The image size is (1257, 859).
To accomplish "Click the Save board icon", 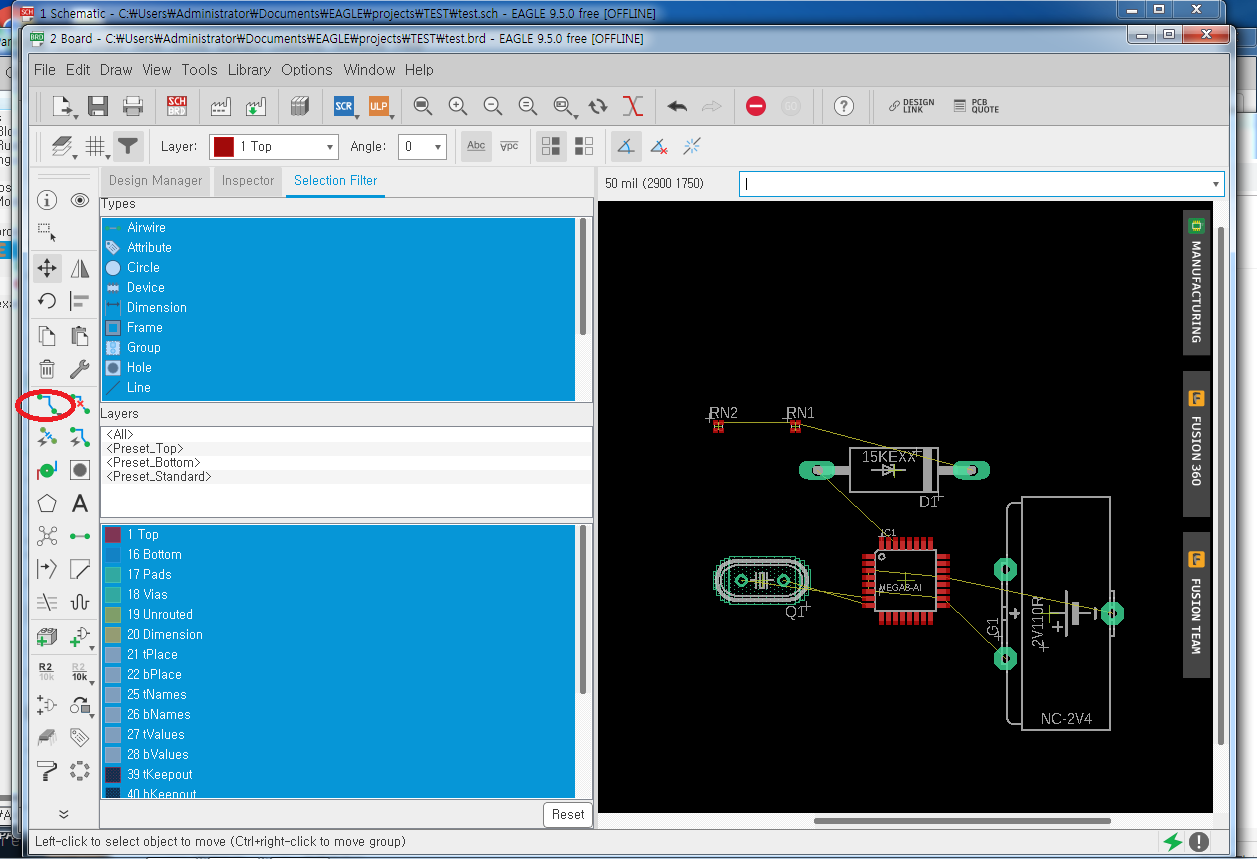I will [98, 106].
